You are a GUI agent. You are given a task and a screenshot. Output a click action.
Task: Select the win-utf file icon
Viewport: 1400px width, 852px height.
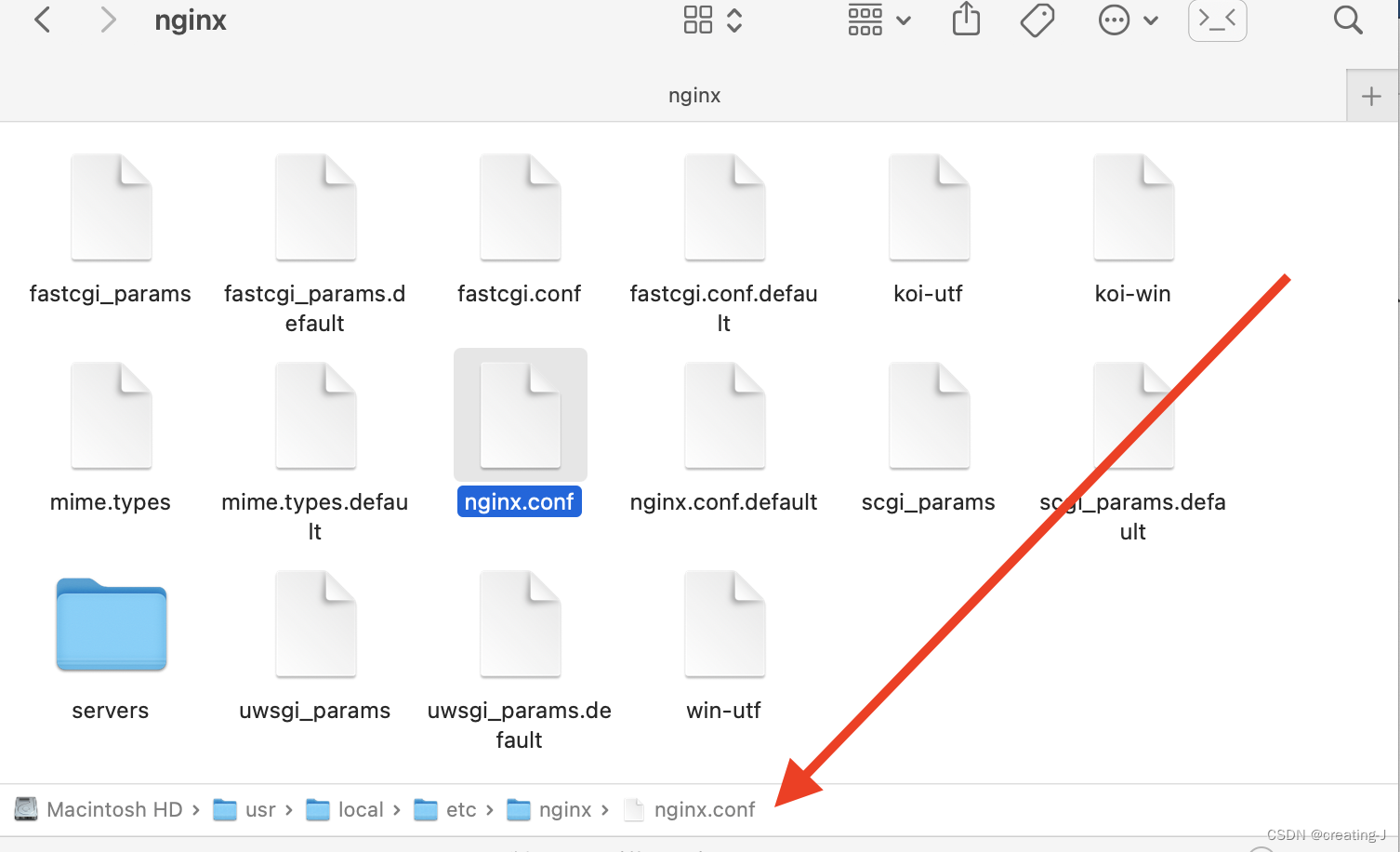pyautogui.click(x=725, y=624)
